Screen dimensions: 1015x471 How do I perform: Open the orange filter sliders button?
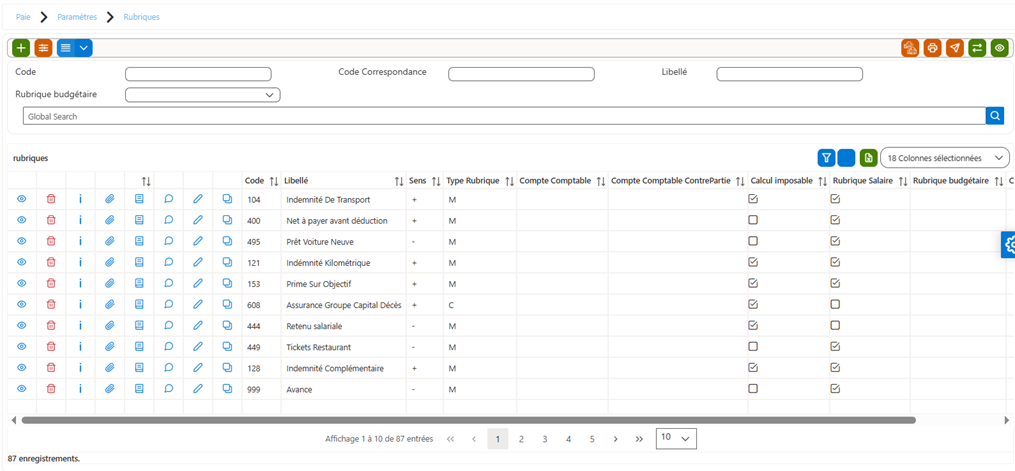[x=43, y=48]
